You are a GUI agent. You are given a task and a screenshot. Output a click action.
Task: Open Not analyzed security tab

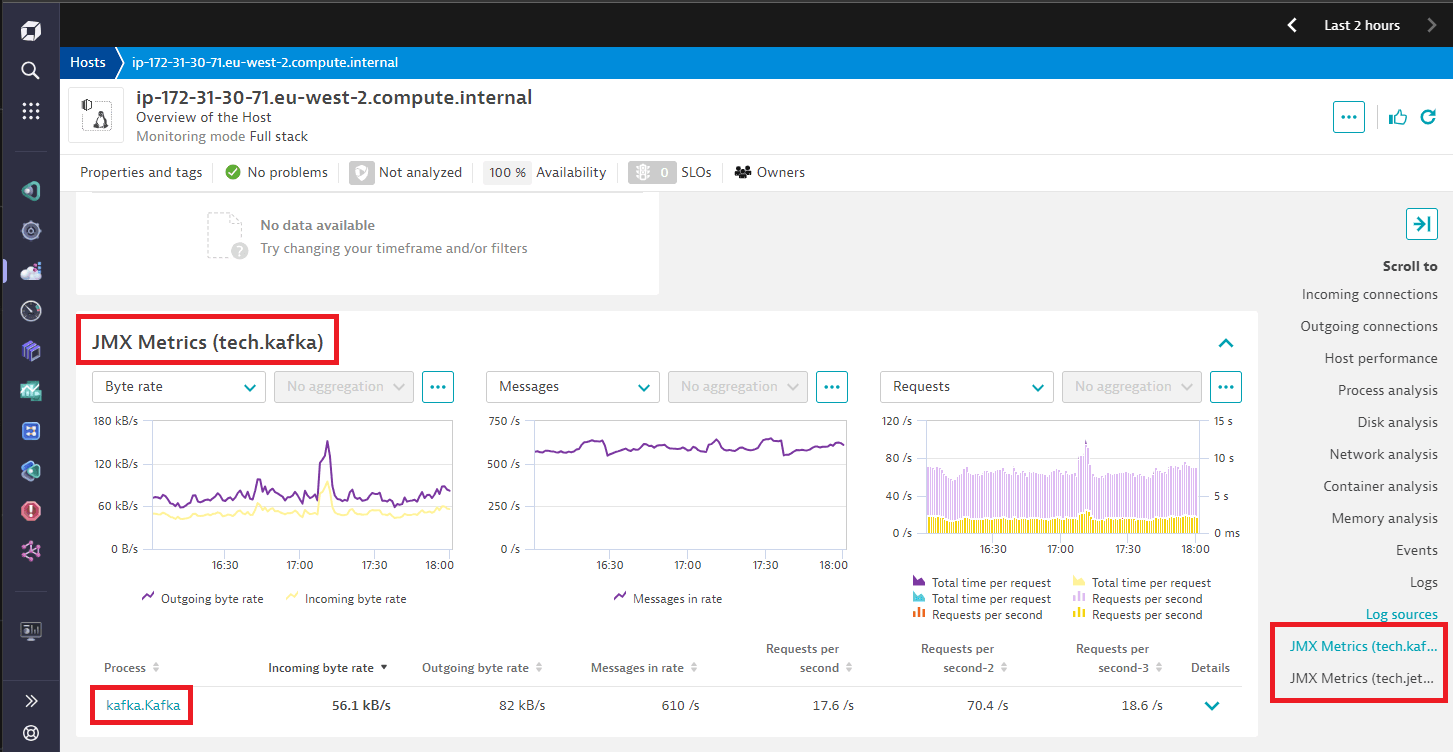click(406, 172)
